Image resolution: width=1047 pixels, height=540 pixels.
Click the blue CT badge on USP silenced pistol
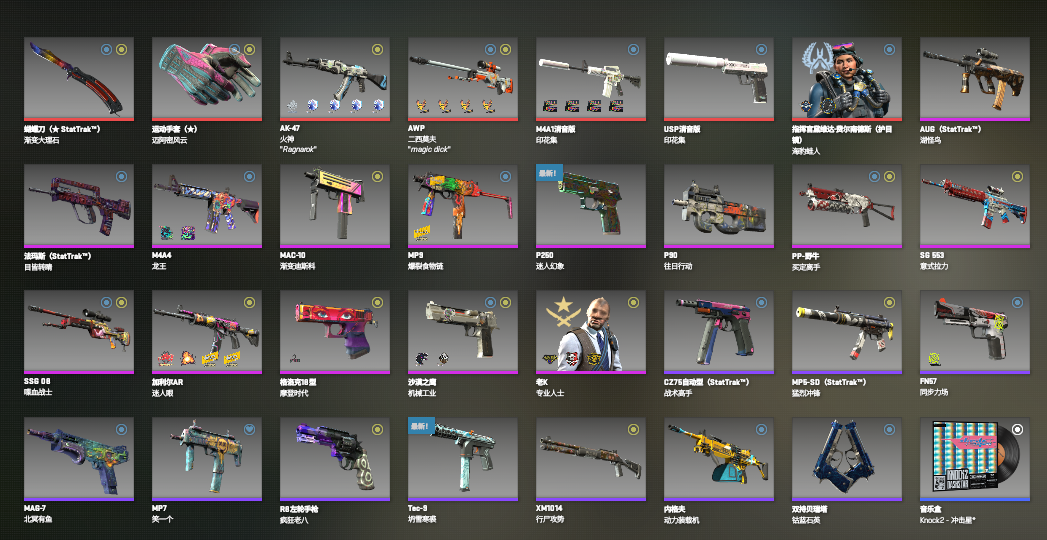[x=761, y=49]
